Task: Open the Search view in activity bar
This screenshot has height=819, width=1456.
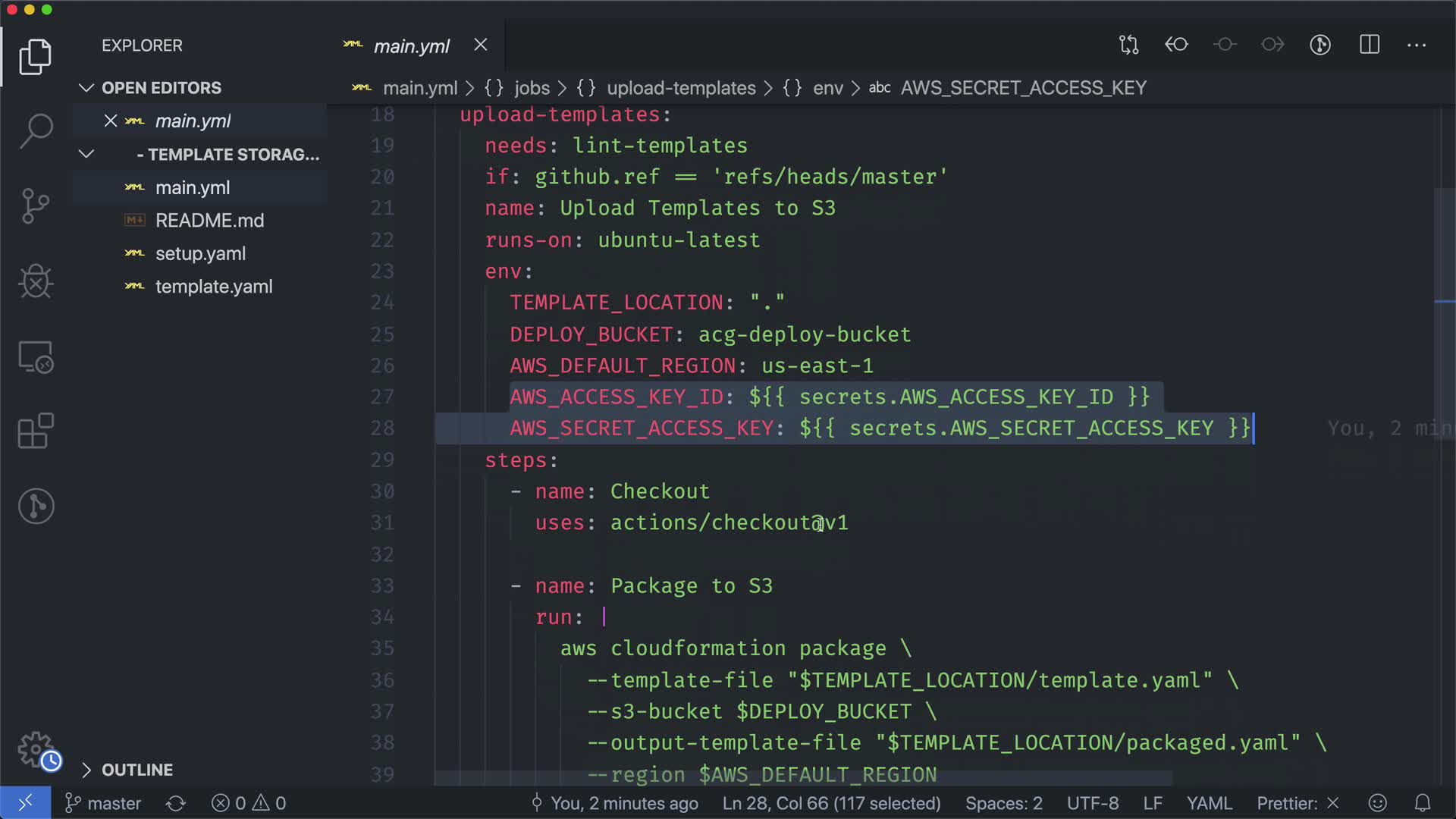Action: coord(36,131)
